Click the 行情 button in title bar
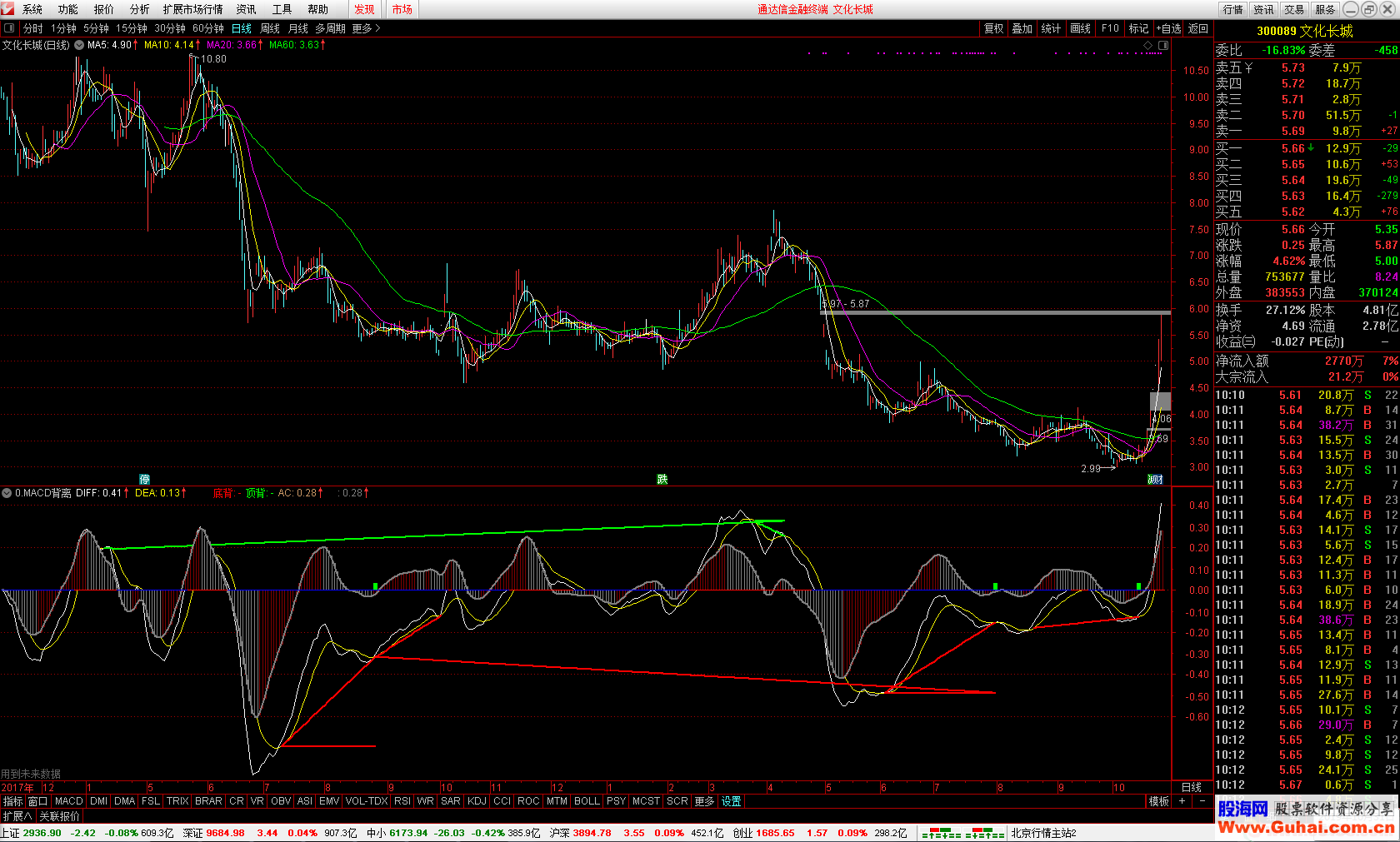The height and width of the screenshot is (842, 1400). [1233, 9]
